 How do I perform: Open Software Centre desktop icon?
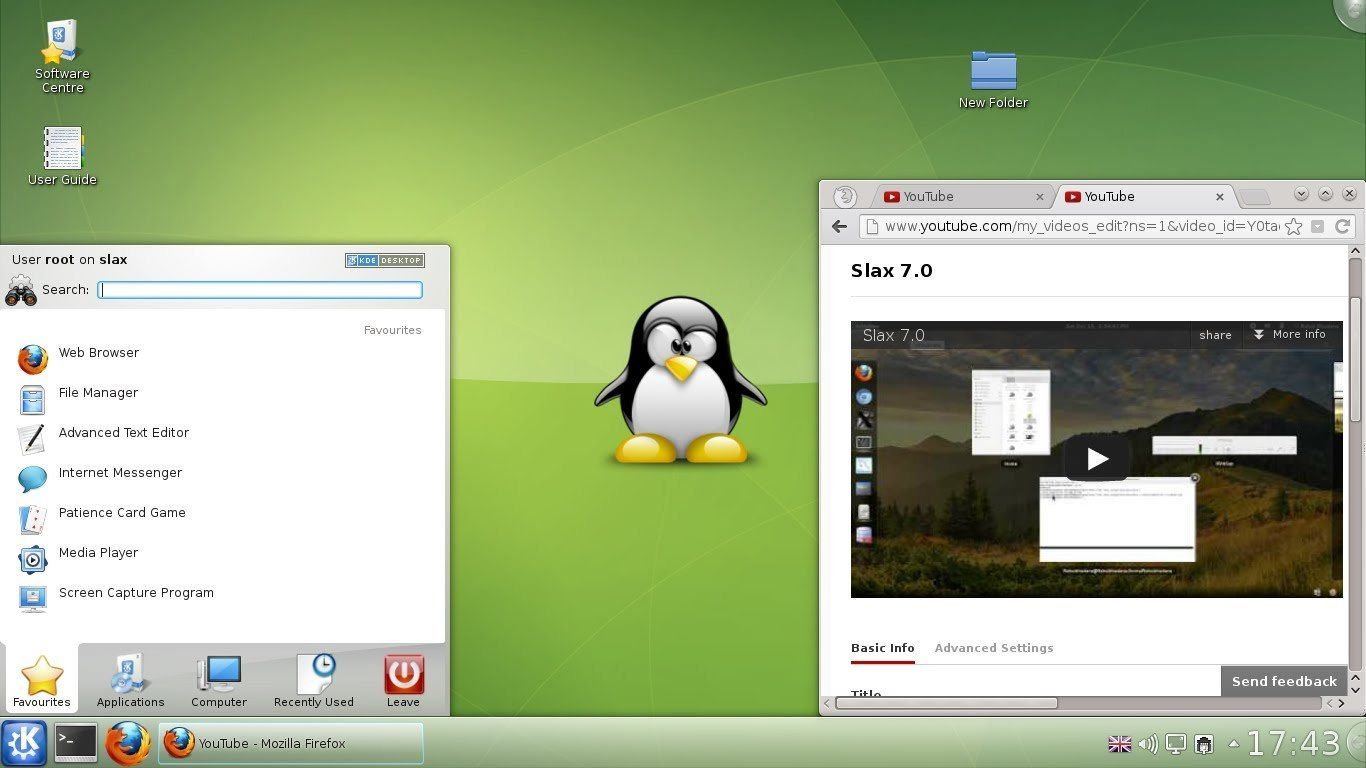click(x=62, y=56)
